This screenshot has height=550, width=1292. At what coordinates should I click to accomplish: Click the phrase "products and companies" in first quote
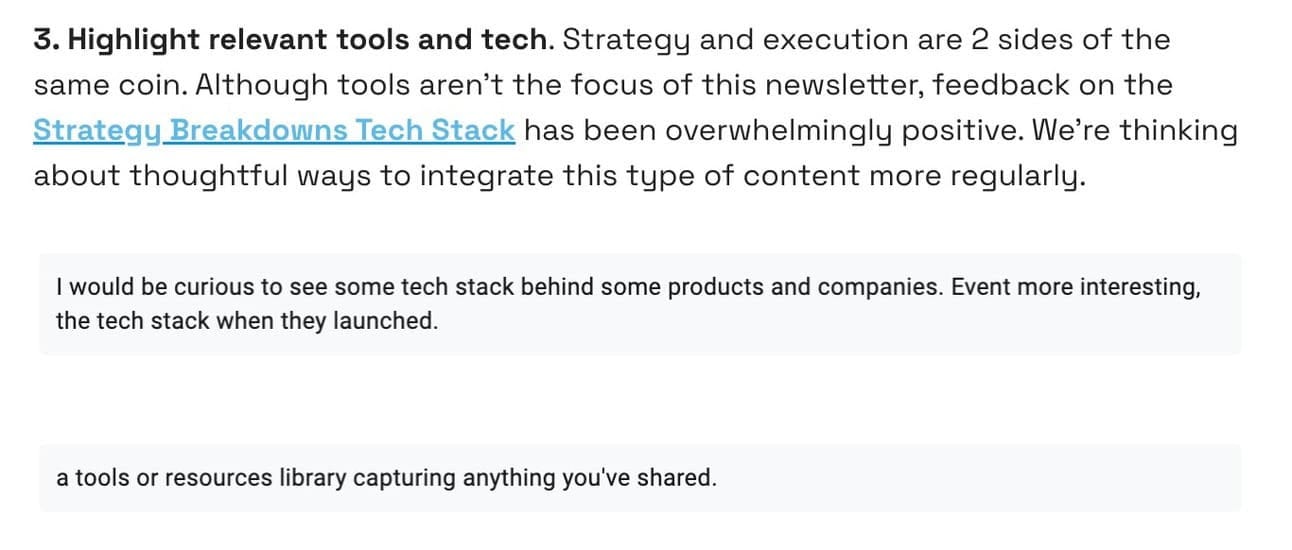(804, 288)
